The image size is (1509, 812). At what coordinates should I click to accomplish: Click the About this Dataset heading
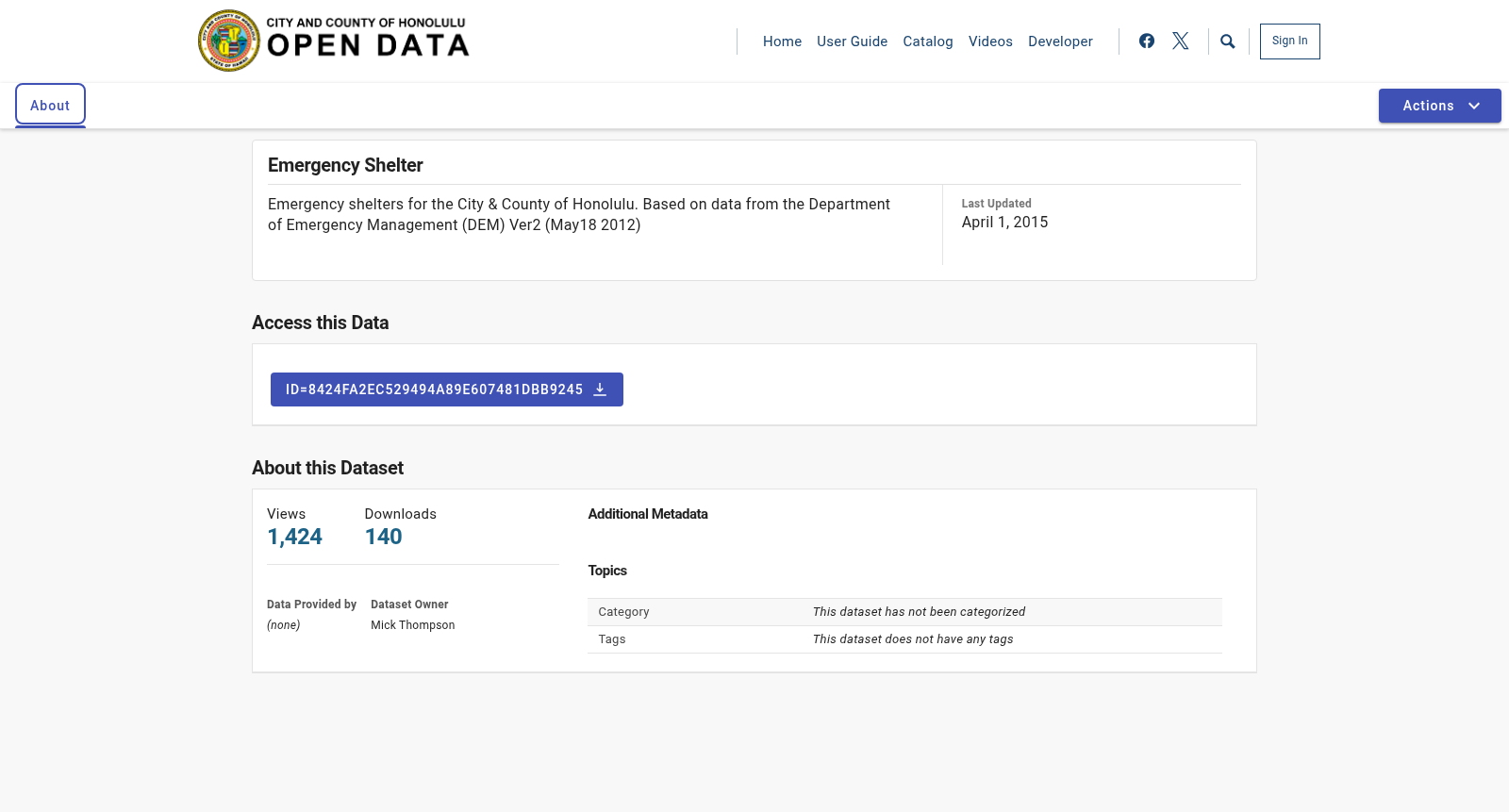point(327,468)
